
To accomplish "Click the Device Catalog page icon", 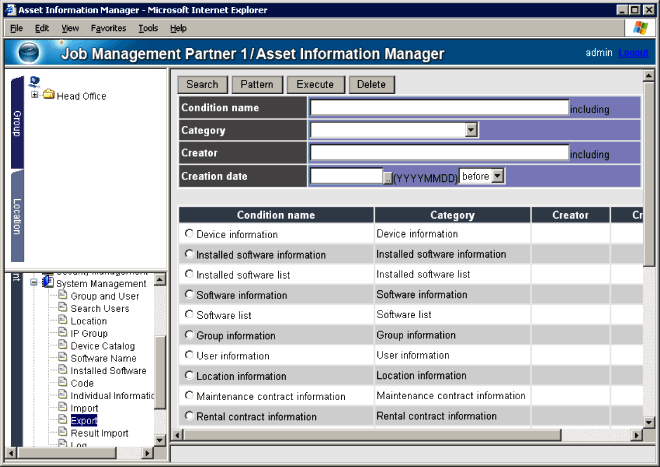I will [x=63, y=346].
